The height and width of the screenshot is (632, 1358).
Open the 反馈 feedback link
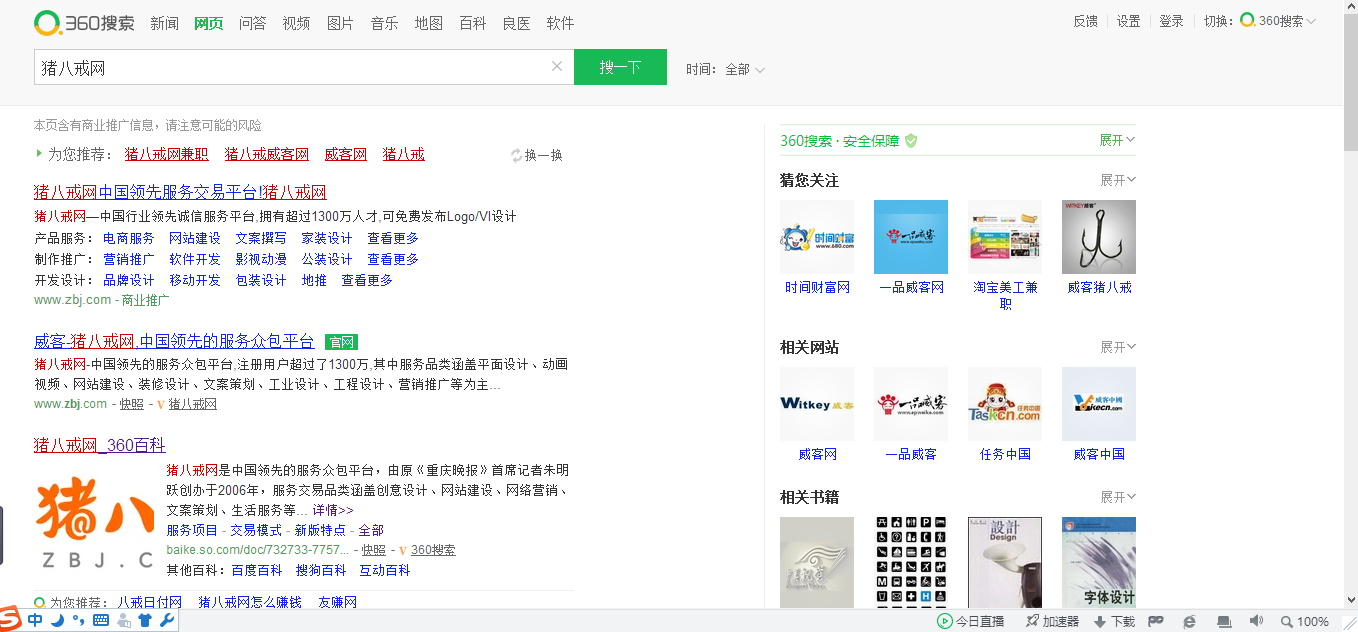click(x=1085, y=21)
